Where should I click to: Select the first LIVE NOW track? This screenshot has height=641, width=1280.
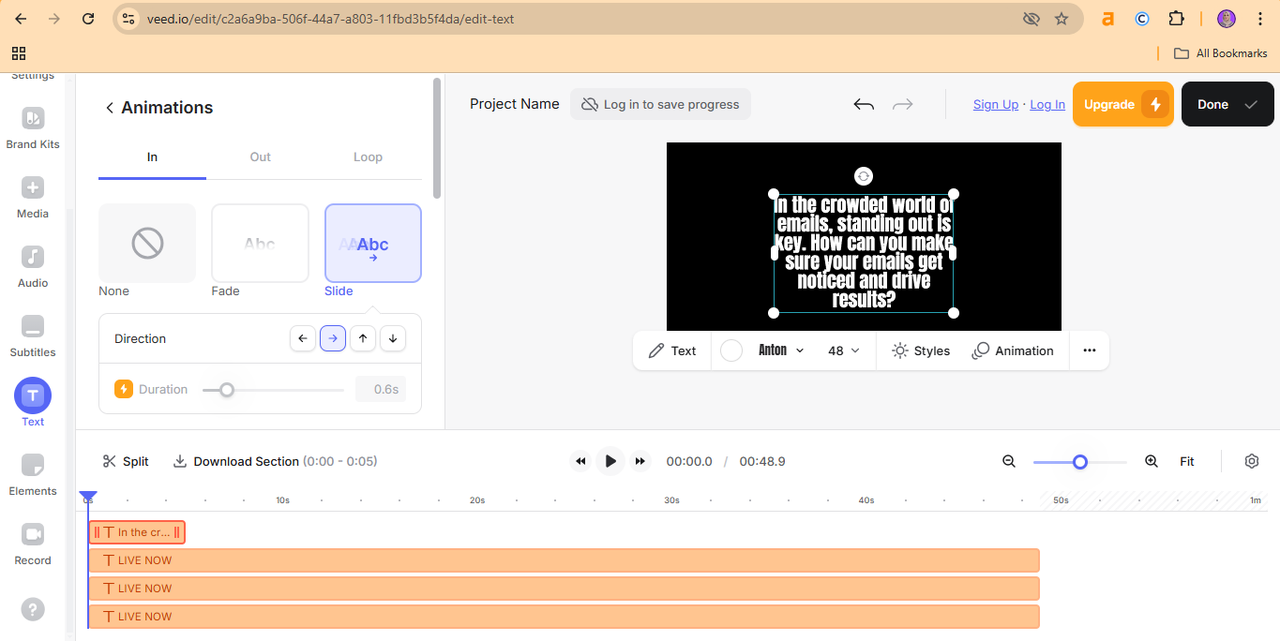tap(564, 560)
